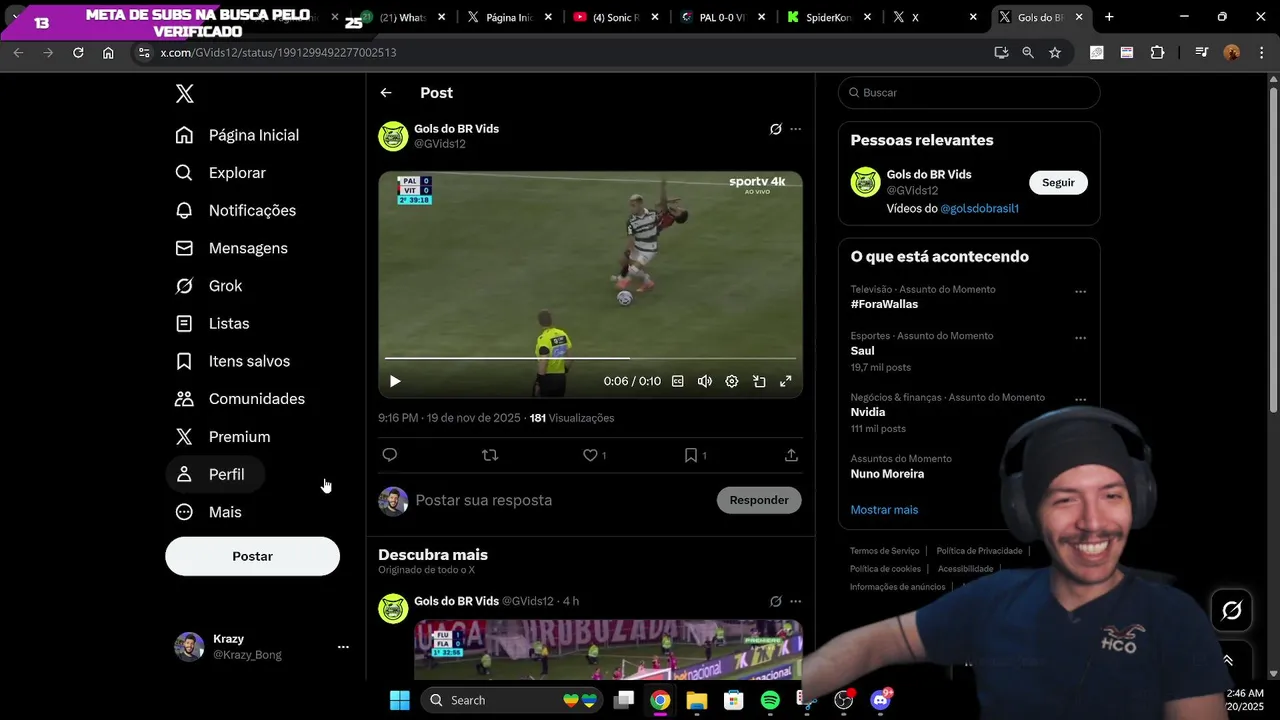Click the X logo in sidebar
The height and width of the screenshot is (720, 1280).
coord(184,94)
